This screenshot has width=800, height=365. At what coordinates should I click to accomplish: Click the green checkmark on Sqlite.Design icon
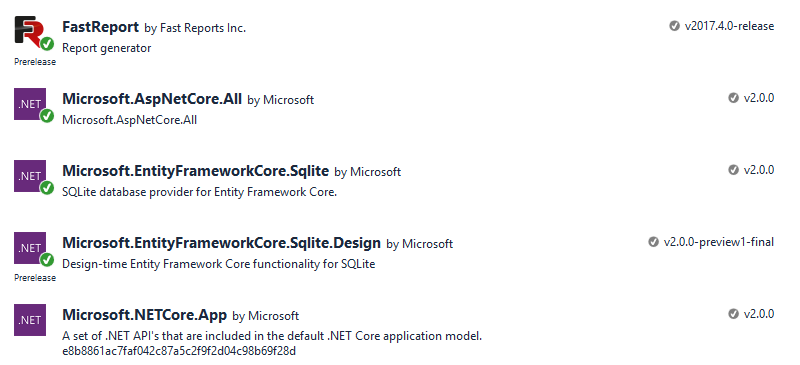pos(47,260)
